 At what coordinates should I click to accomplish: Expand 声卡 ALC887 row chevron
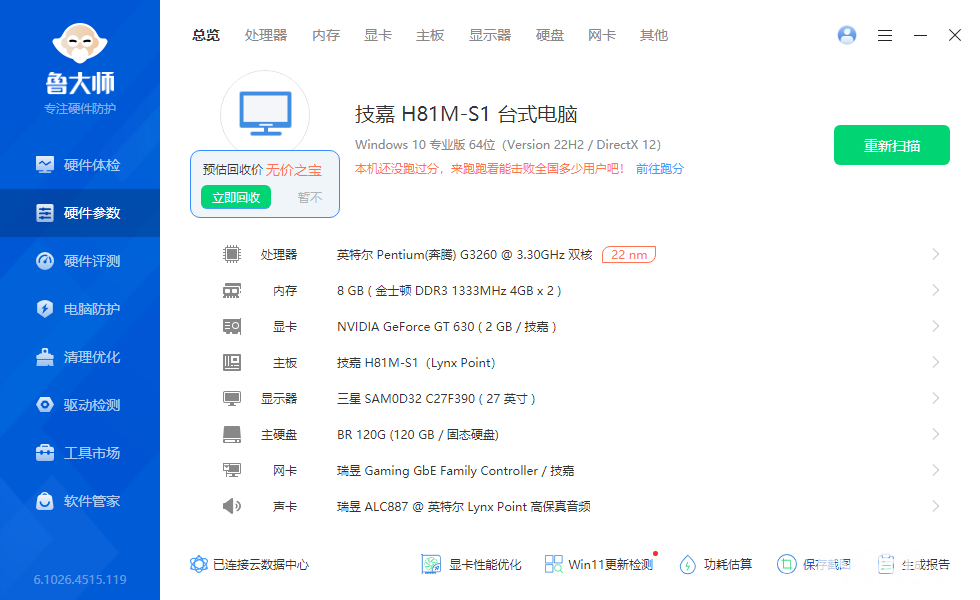click(936, 506)
